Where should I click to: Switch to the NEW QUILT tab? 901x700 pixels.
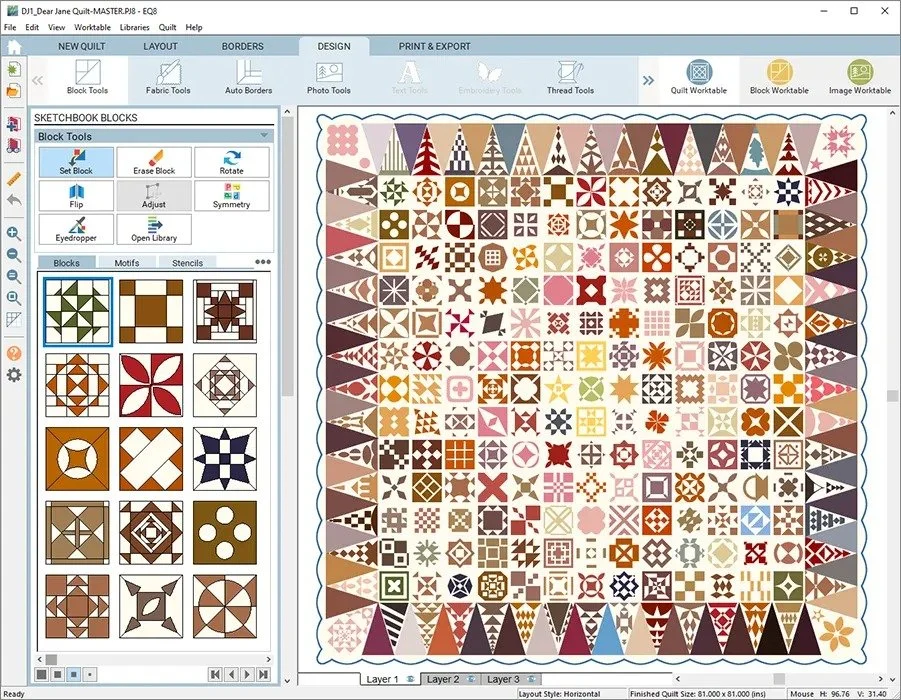[82, 47]
